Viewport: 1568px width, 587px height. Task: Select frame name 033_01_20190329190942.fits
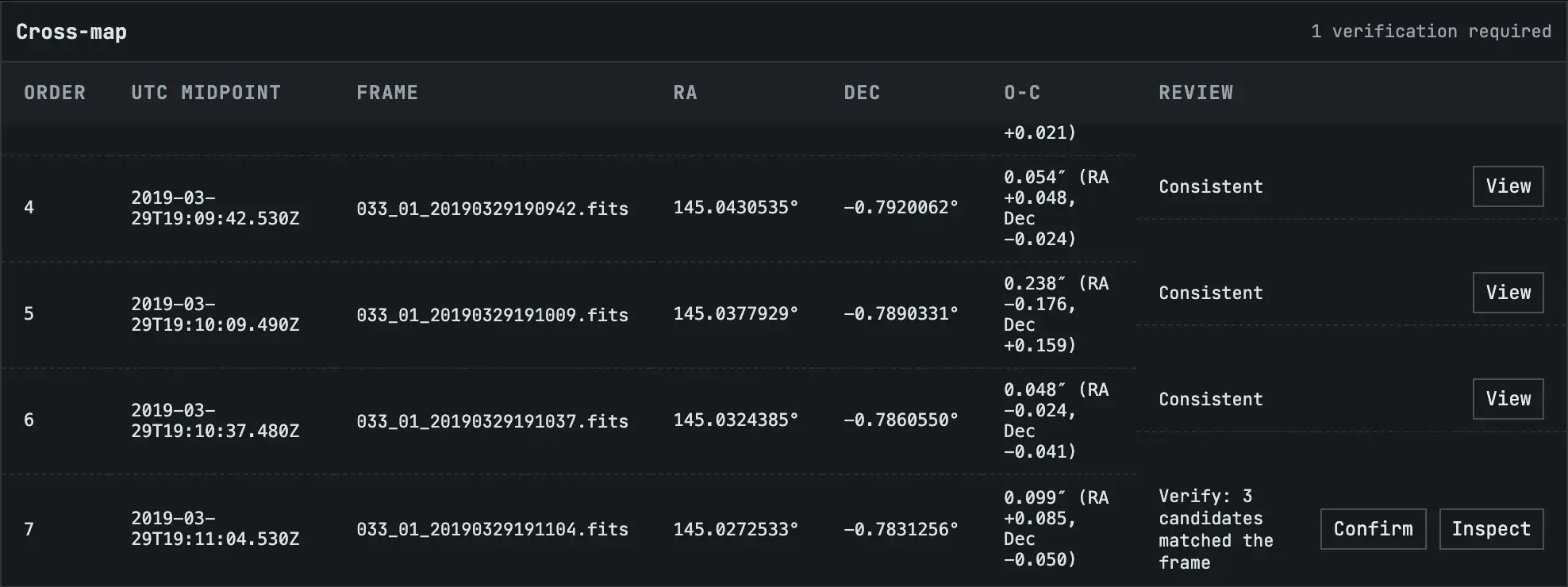point(492,209)
